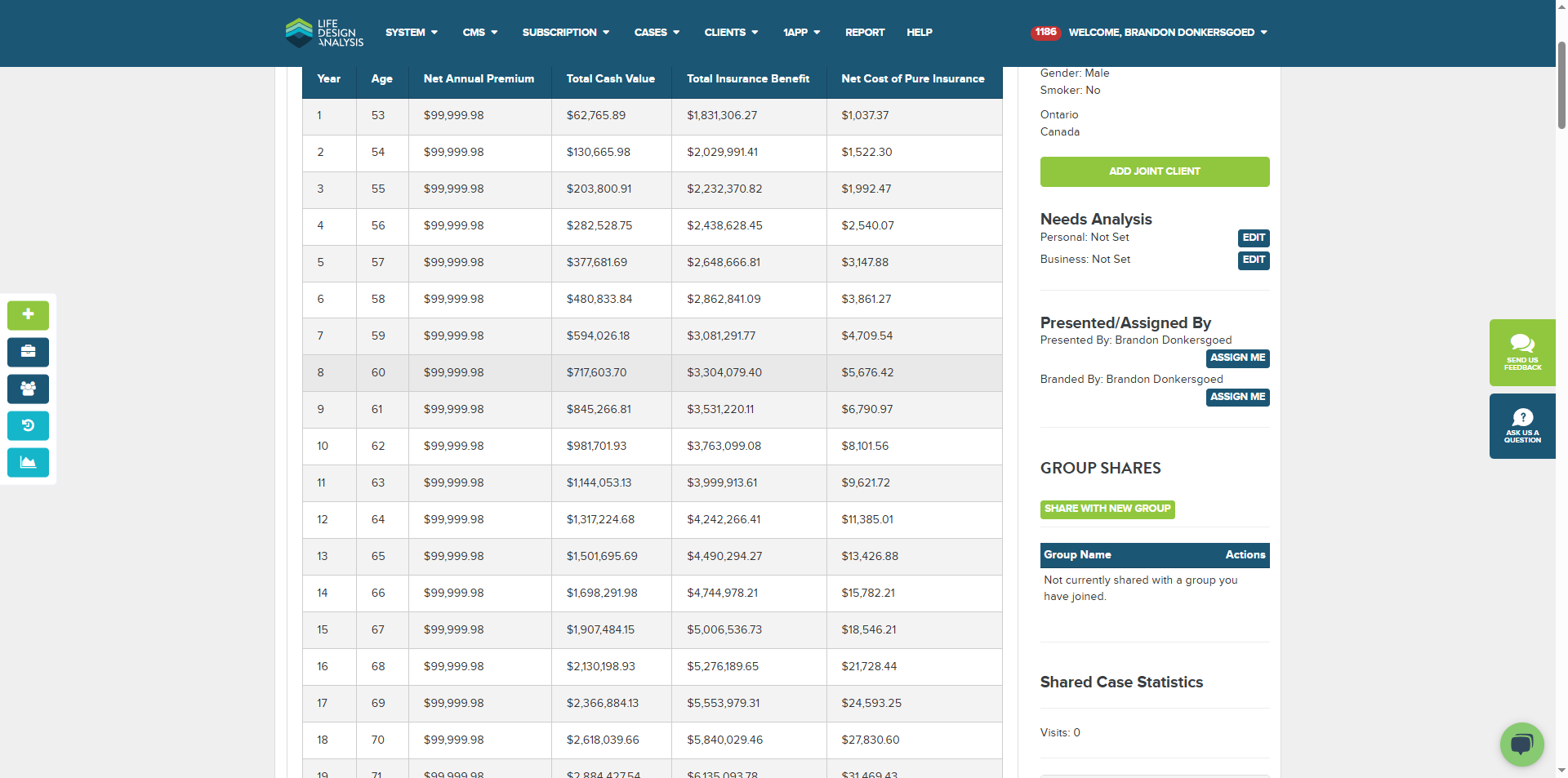Click cash value $282,528.75 in year 4
Screen dimensions: 1568x778
[599, 226]
